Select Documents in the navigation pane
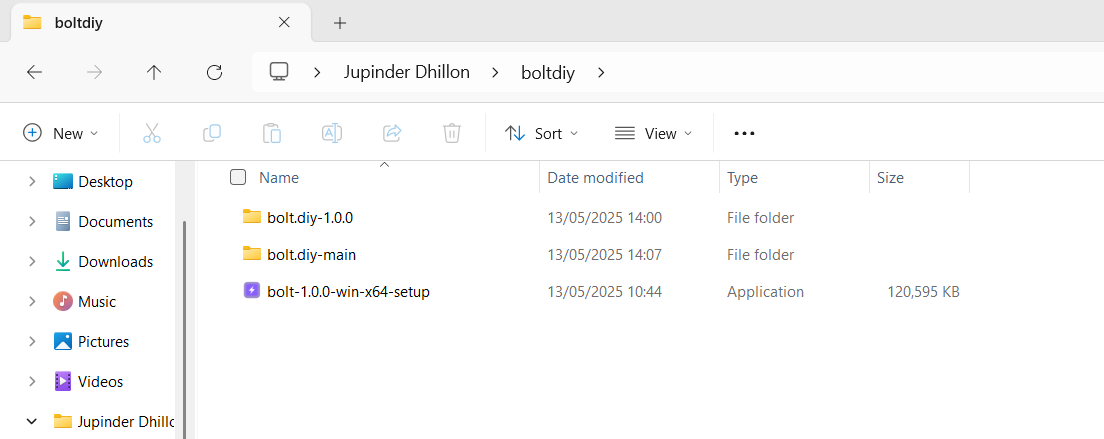This screenshot has width=1104, height=439. pyautogui.click(x=115, y=222)
